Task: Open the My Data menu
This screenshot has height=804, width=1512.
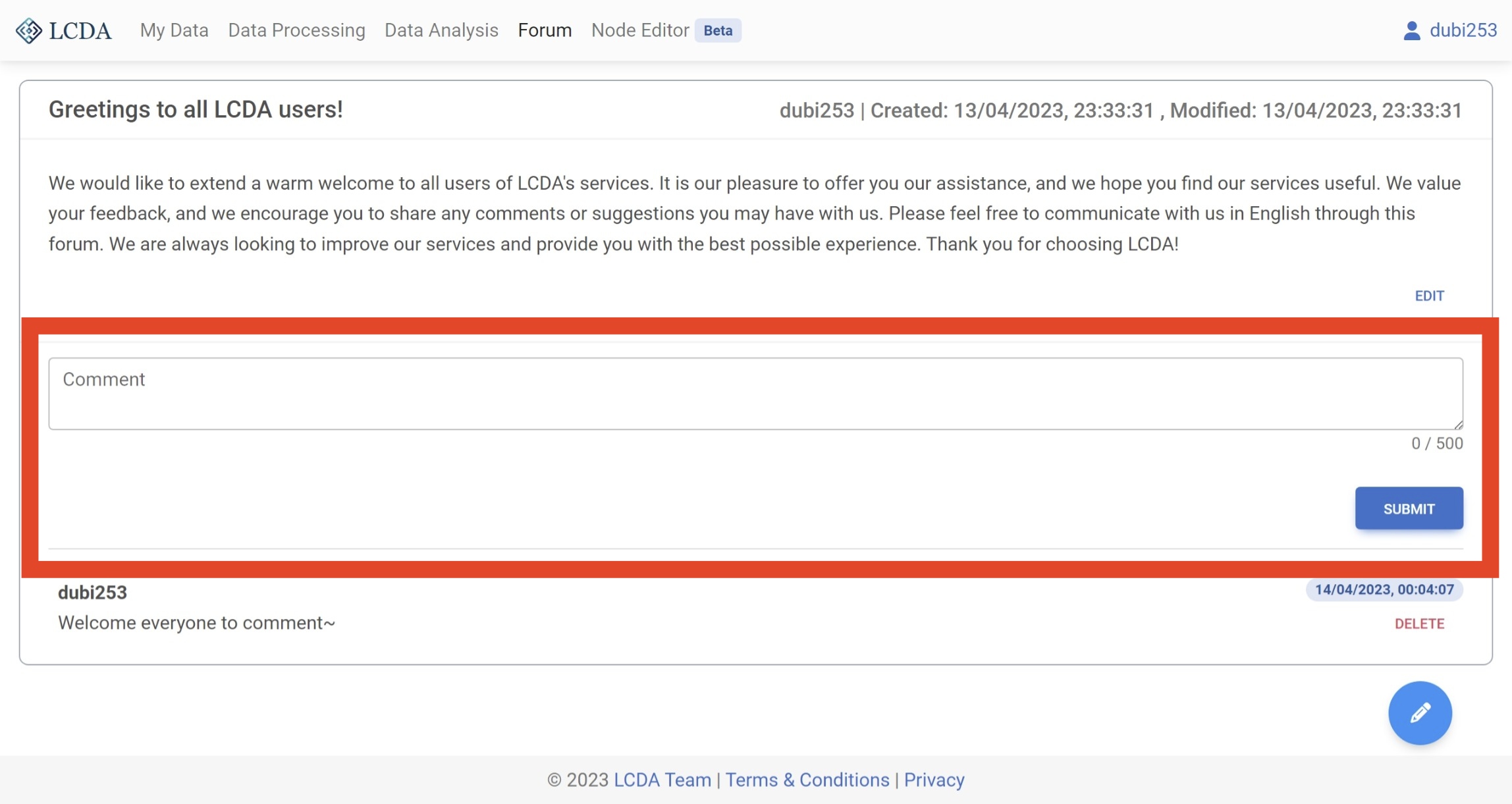Action: click(x=174, y=30)
